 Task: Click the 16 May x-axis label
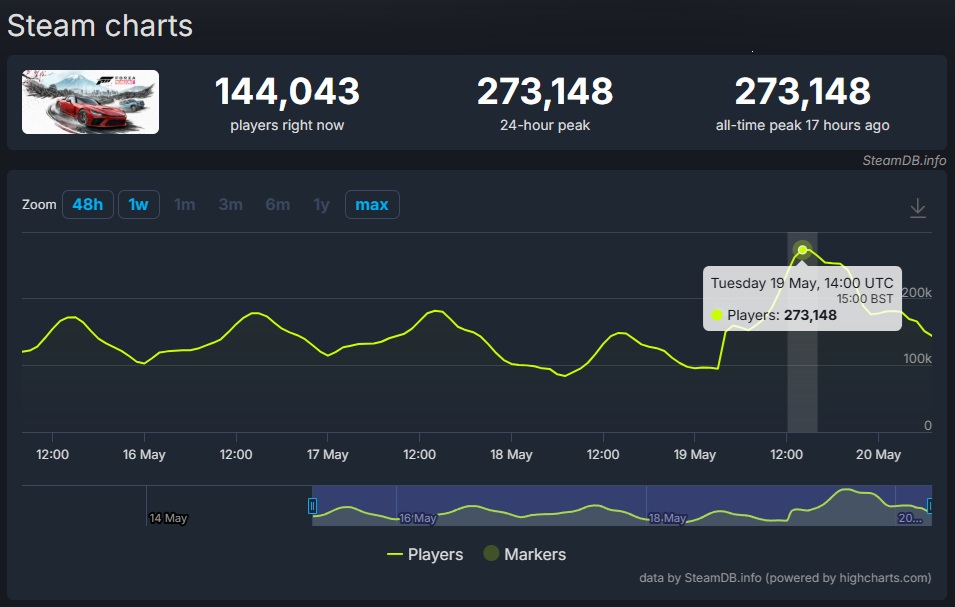144,455
